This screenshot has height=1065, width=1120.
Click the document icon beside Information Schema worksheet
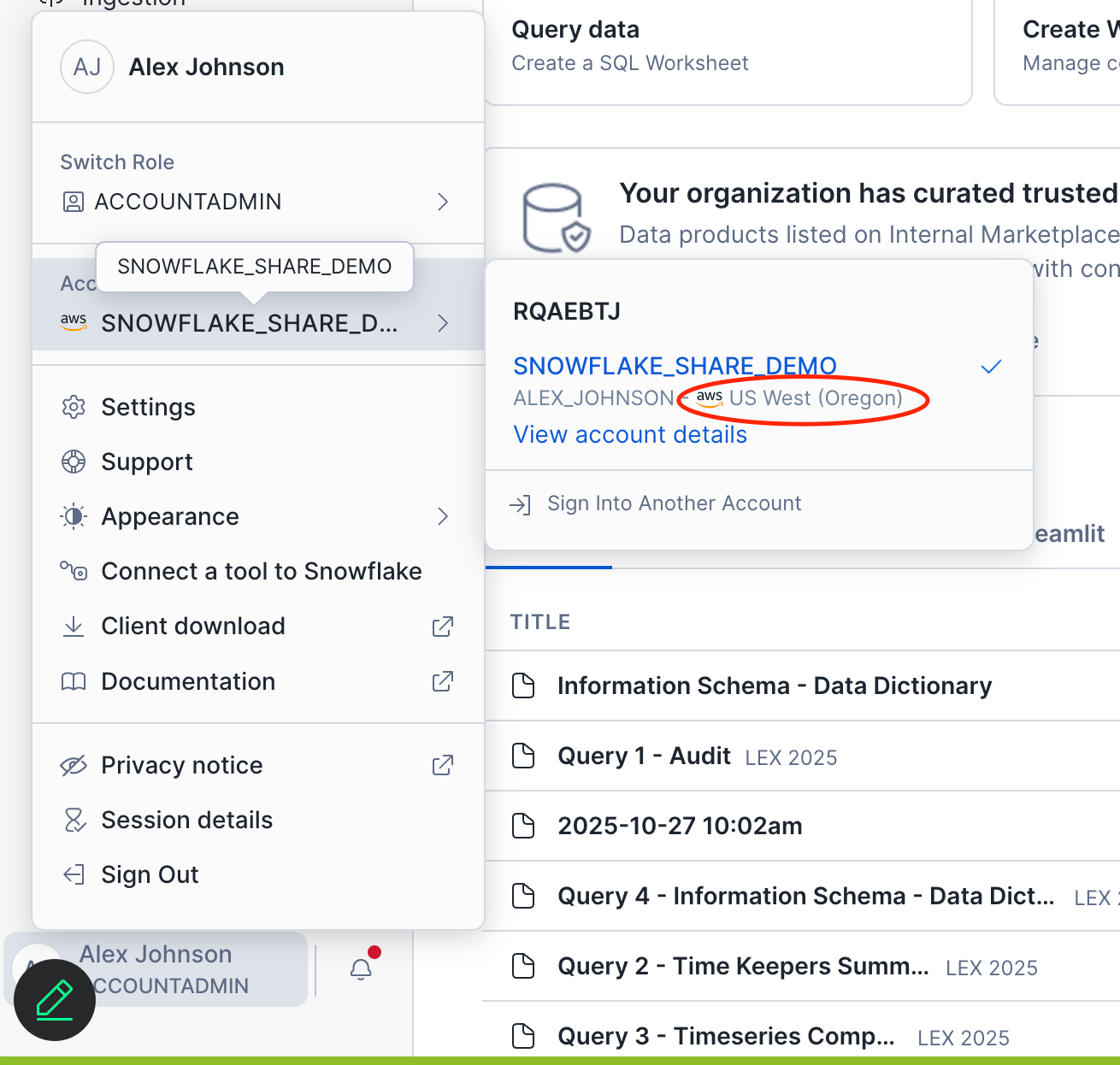tap(523, 685)
